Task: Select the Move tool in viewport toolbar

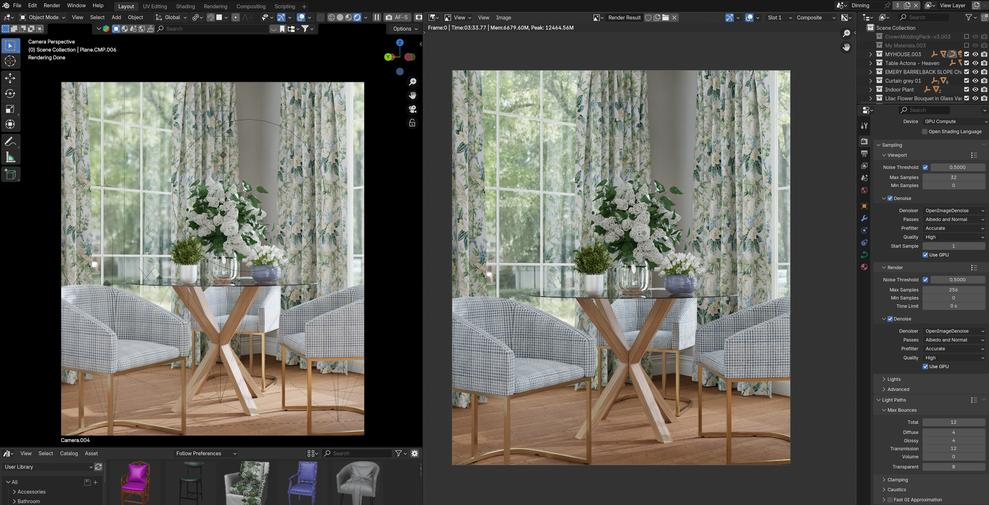Action: point(10,77)
